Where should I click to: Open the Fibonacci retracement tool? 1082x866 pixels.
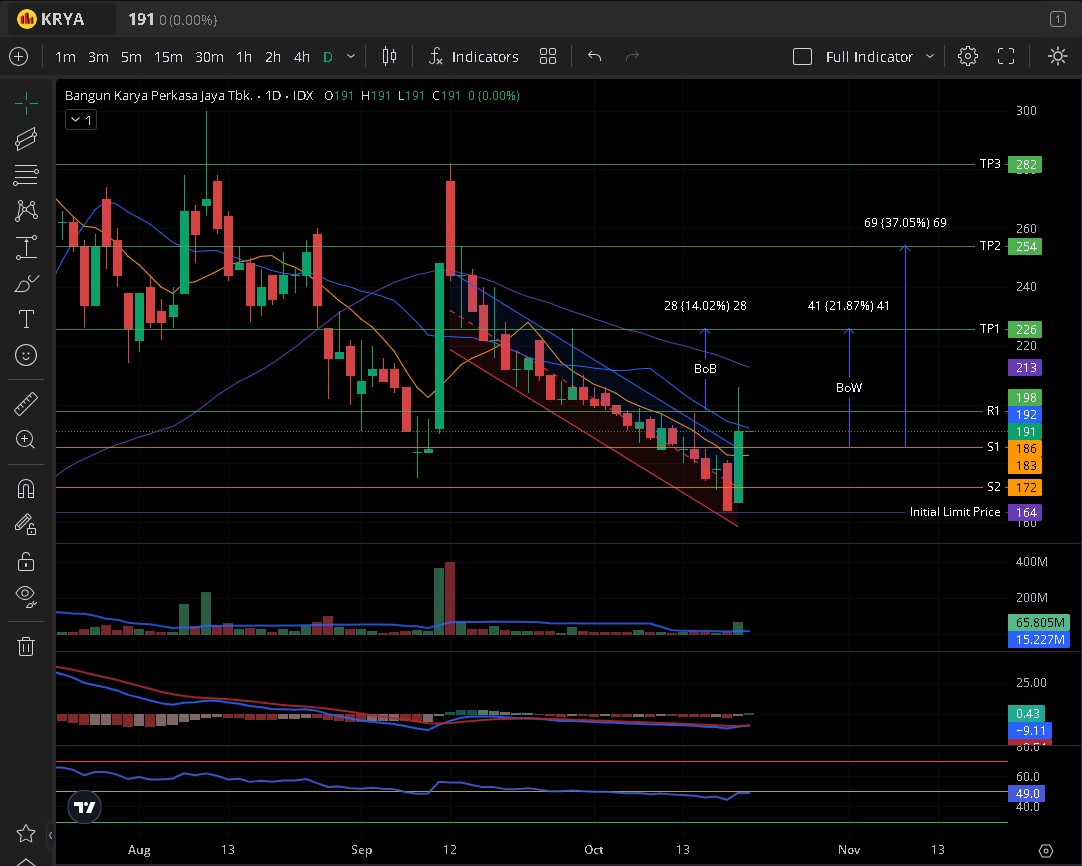pos(26,175)
